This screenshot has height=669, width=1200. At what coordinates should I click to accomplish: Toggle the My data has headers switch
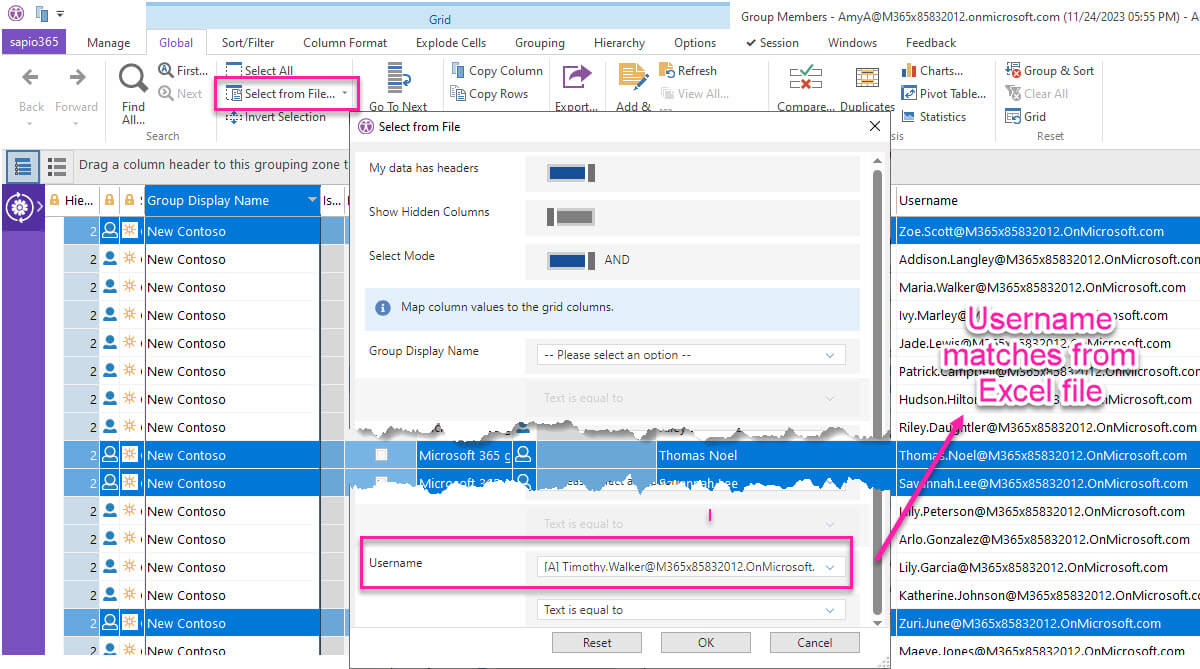572,173
